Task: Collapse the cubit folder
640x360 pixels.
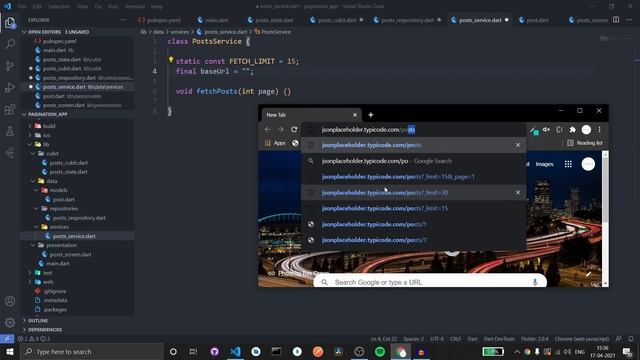Action: click(x=52, y=153)
